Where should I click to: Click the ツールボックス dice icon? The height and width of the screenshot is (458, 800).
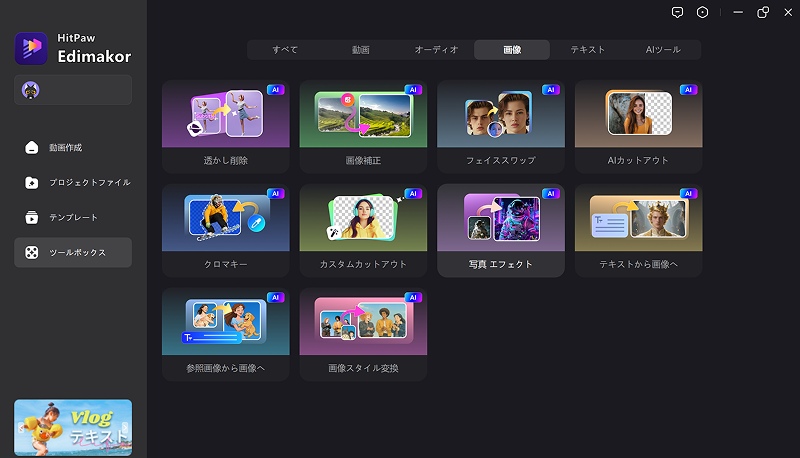coord(32,252)
